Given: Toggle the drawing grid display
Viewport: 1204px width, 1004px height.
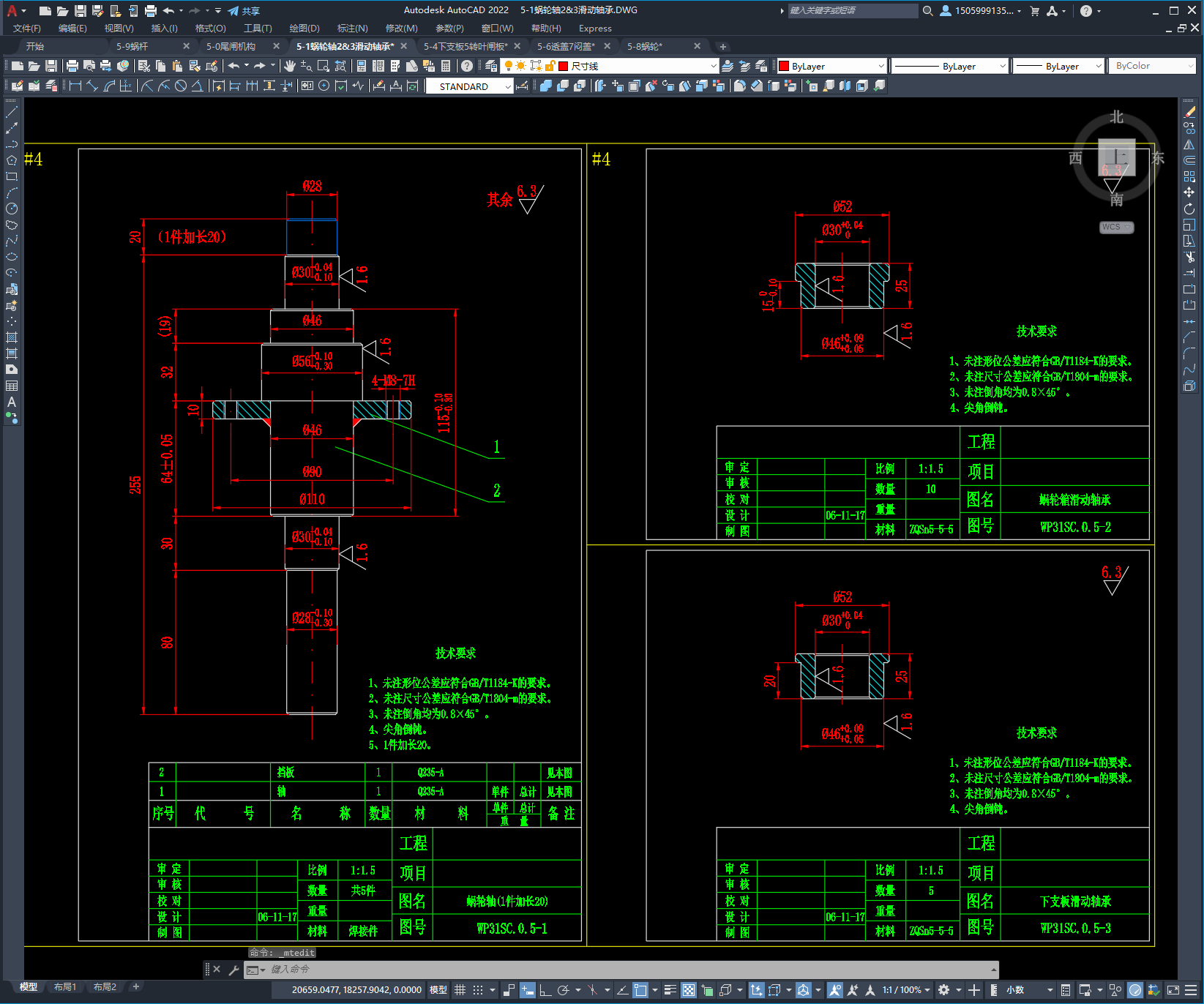Looking at the screenshot, I should point(460,990).
